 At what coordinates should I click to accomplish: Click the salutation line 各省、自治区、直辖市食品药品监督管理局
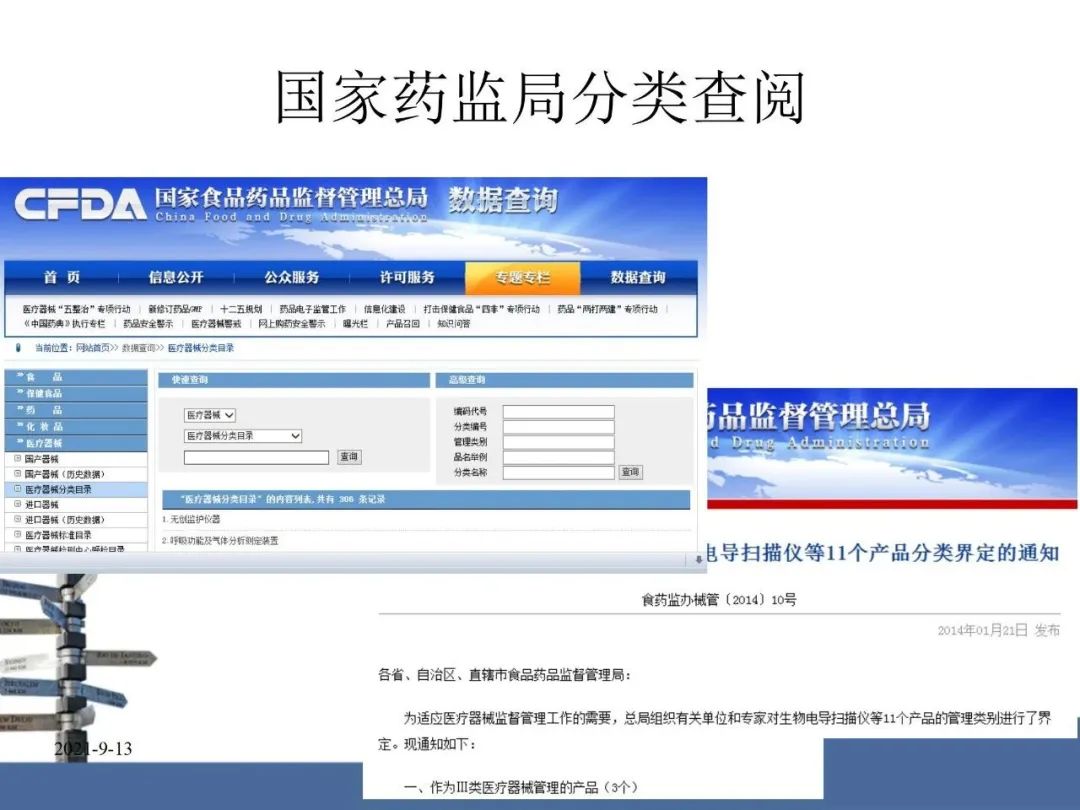pyautogui.click(x=504, y=675)
